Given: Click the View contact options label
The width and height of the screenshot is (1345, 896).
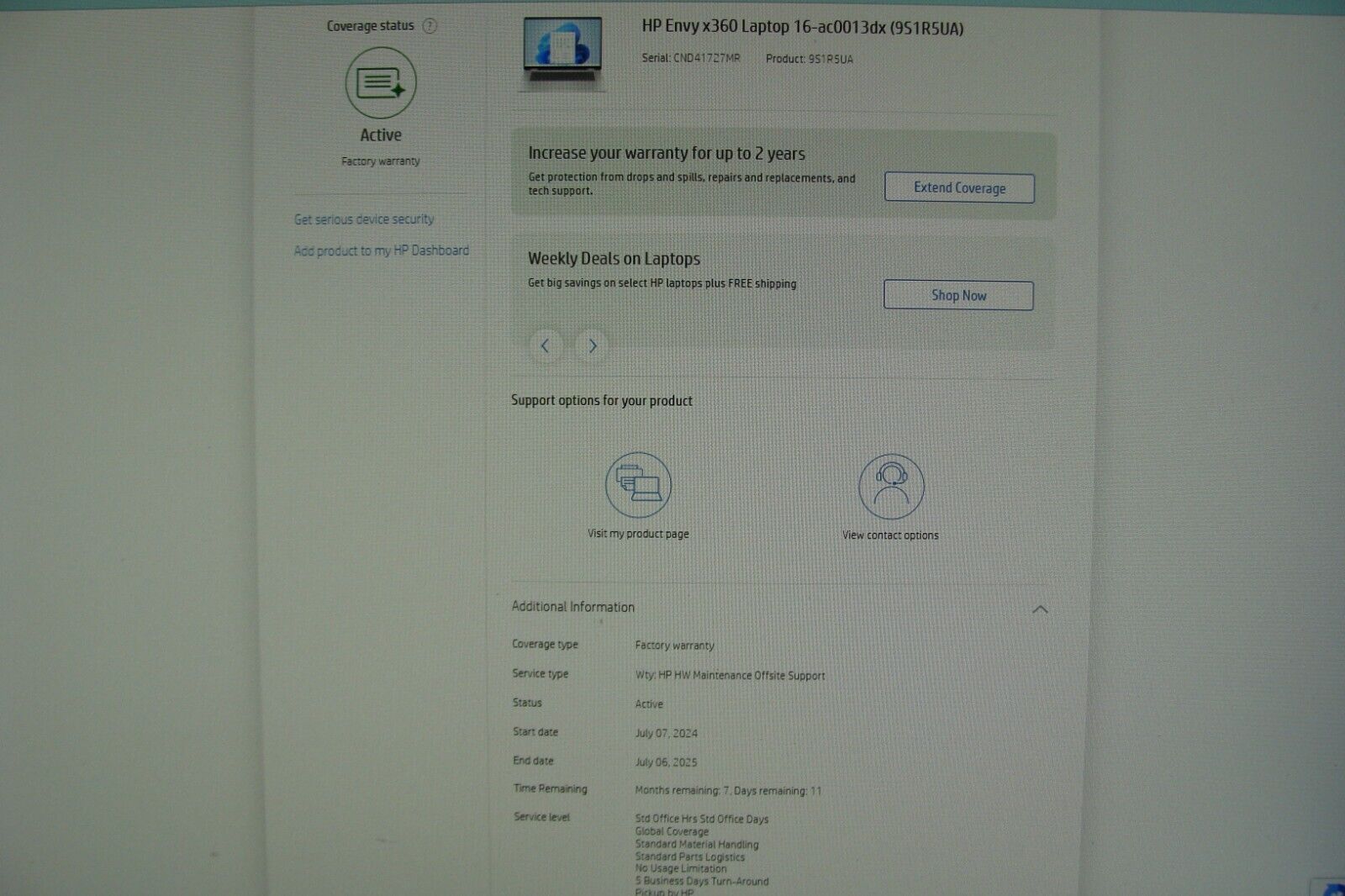Looking at the screenshot, I should 890,535.
